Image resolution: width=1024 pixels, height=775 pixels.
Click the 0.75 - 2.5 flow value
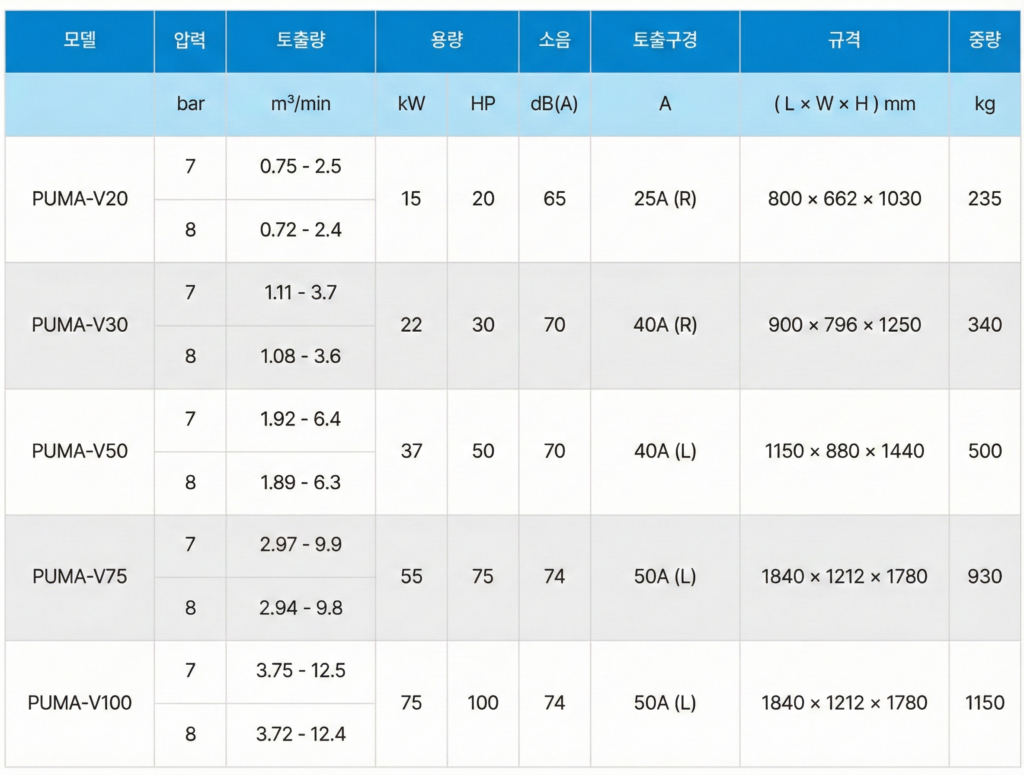[300, 167]
